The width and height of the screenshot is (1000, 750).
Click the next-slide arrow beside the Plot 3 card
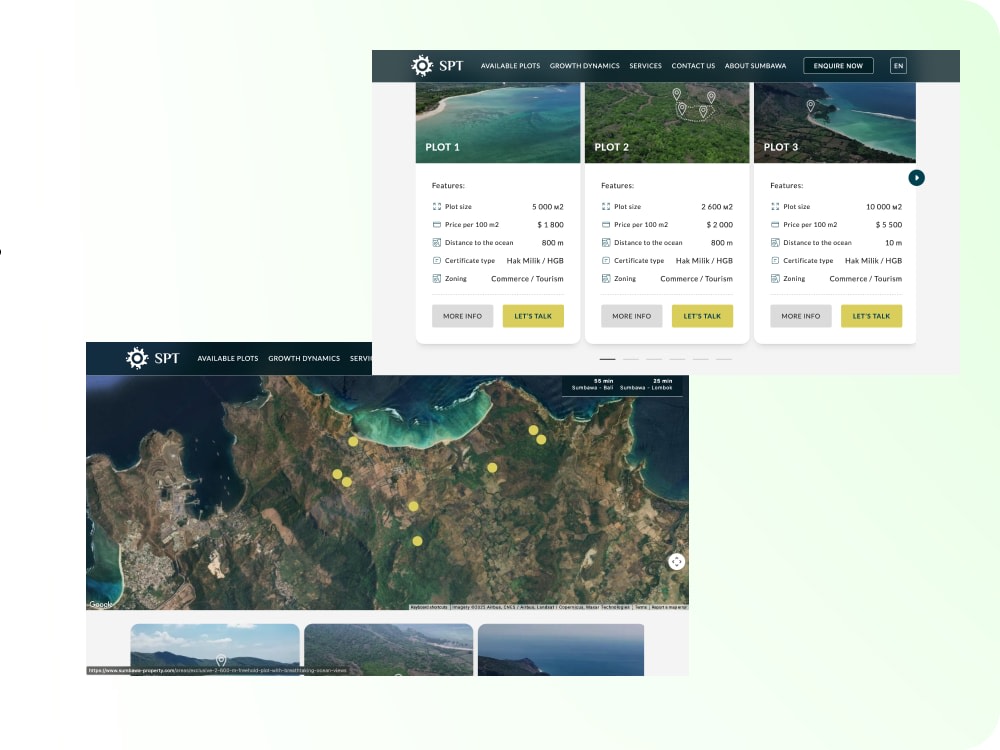(916, 178)
